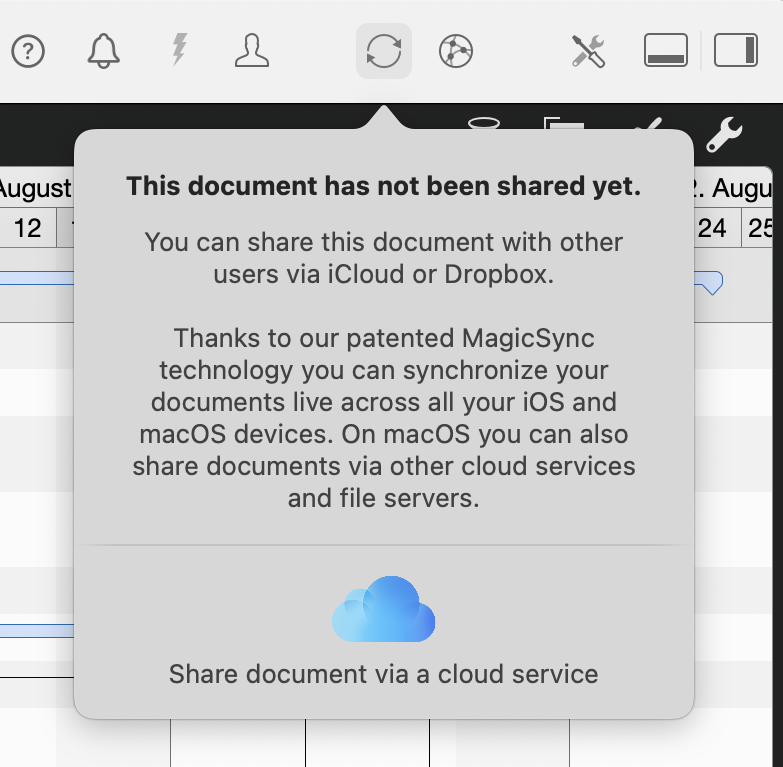Select day 12 in the timeline header

click(x=27, y=228)
